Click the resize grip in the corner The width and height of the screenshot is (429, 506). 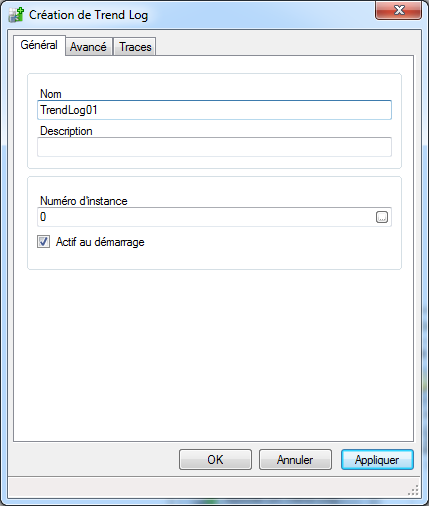coord(413,490)
